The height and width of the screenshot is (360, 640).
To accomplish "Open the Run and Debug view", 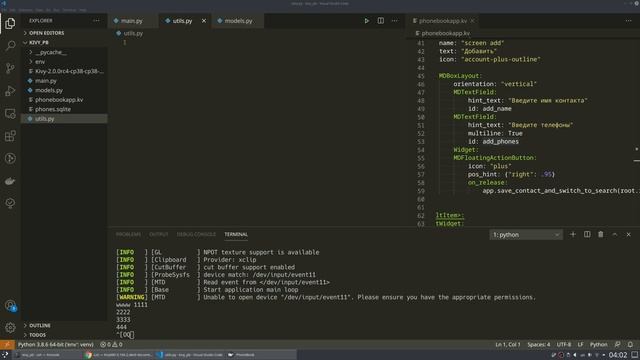I will (10, 91).
